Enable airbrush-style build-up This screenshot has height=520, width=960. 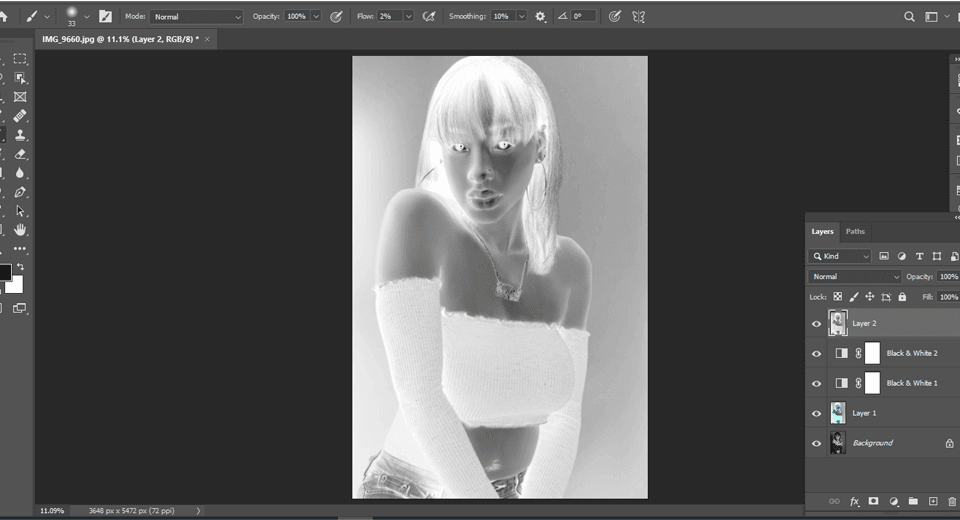[429, 17]
